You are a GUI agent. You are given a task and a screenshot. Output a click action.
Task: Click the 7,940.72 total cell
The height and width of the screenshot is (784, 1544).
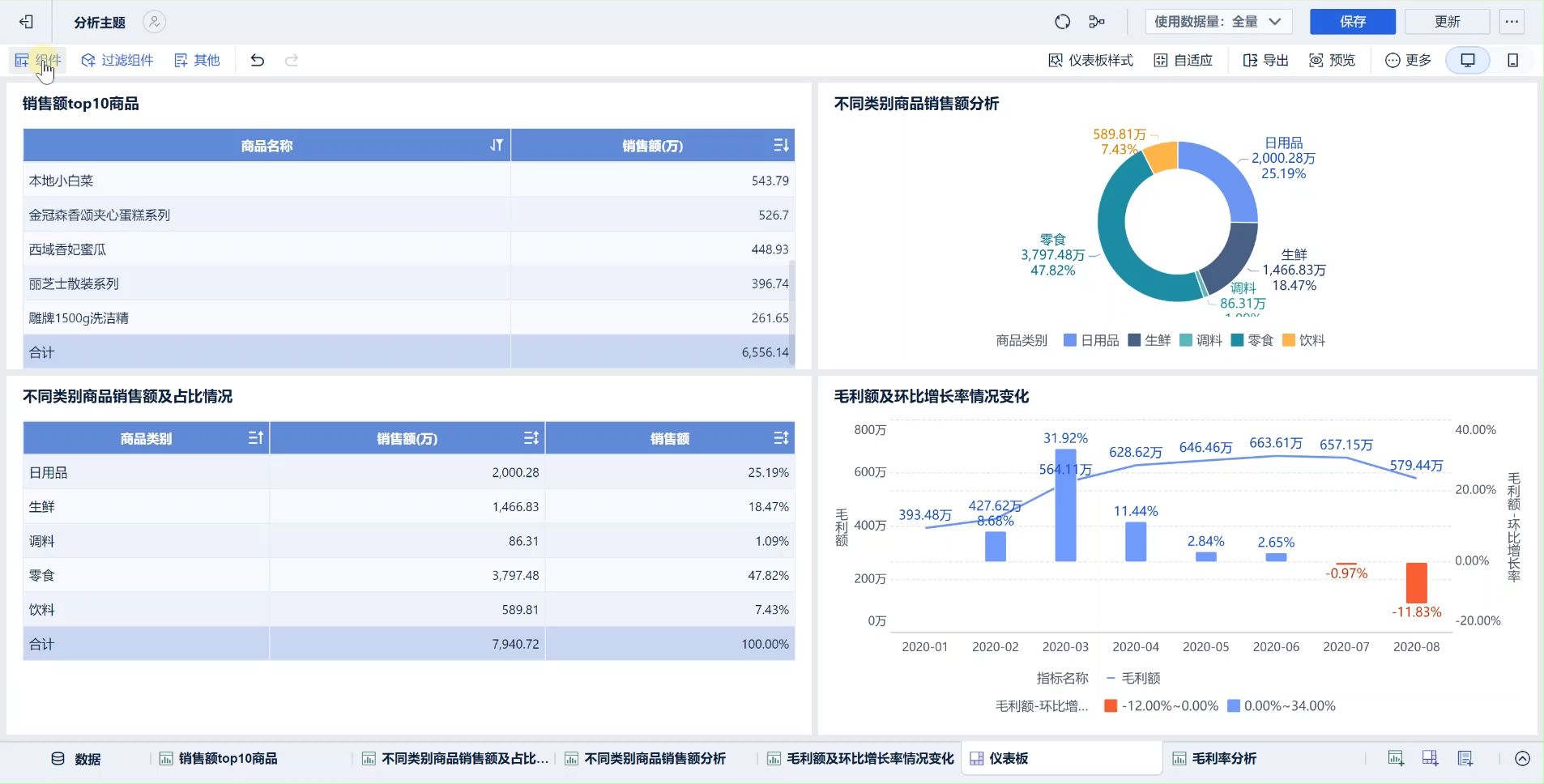pyautogui.click(x=407, y=644)
